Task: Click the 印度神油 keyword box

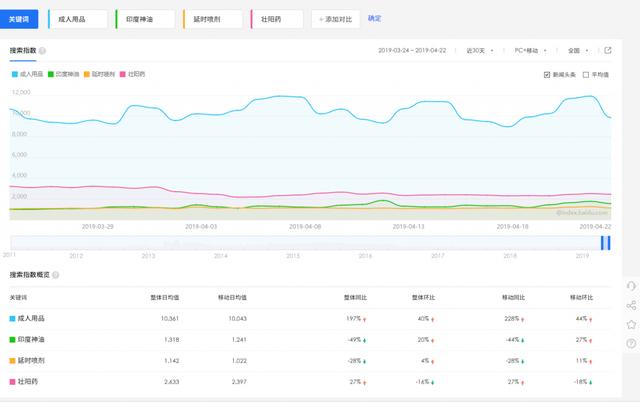Action: [x=145, y=19]
